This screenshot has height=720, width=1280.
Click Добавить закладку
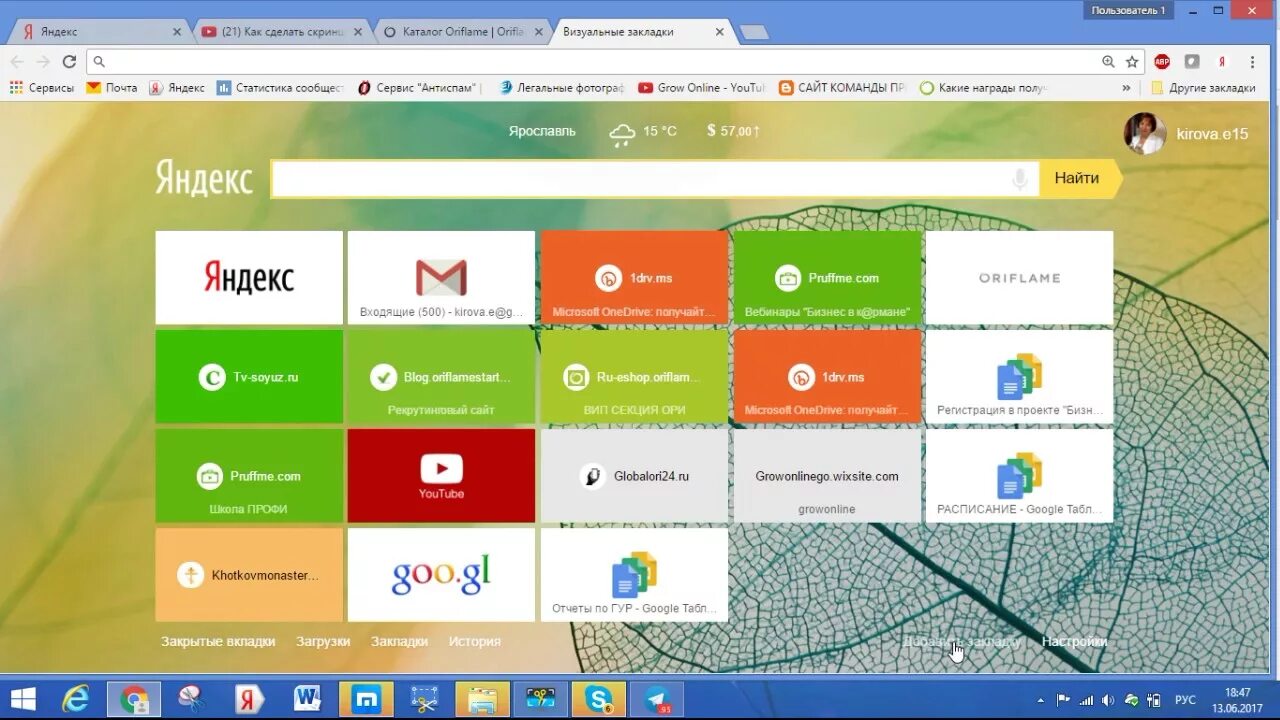click(962, 642)
